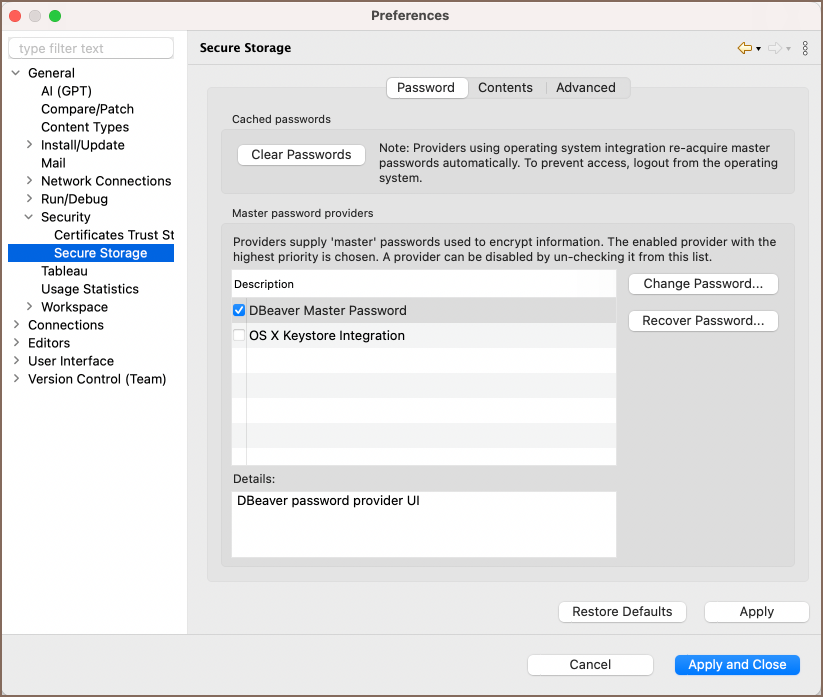The image size is (823, 697).
Task: Open the back history dropdown arrow
Action: (x=758, y=49)
